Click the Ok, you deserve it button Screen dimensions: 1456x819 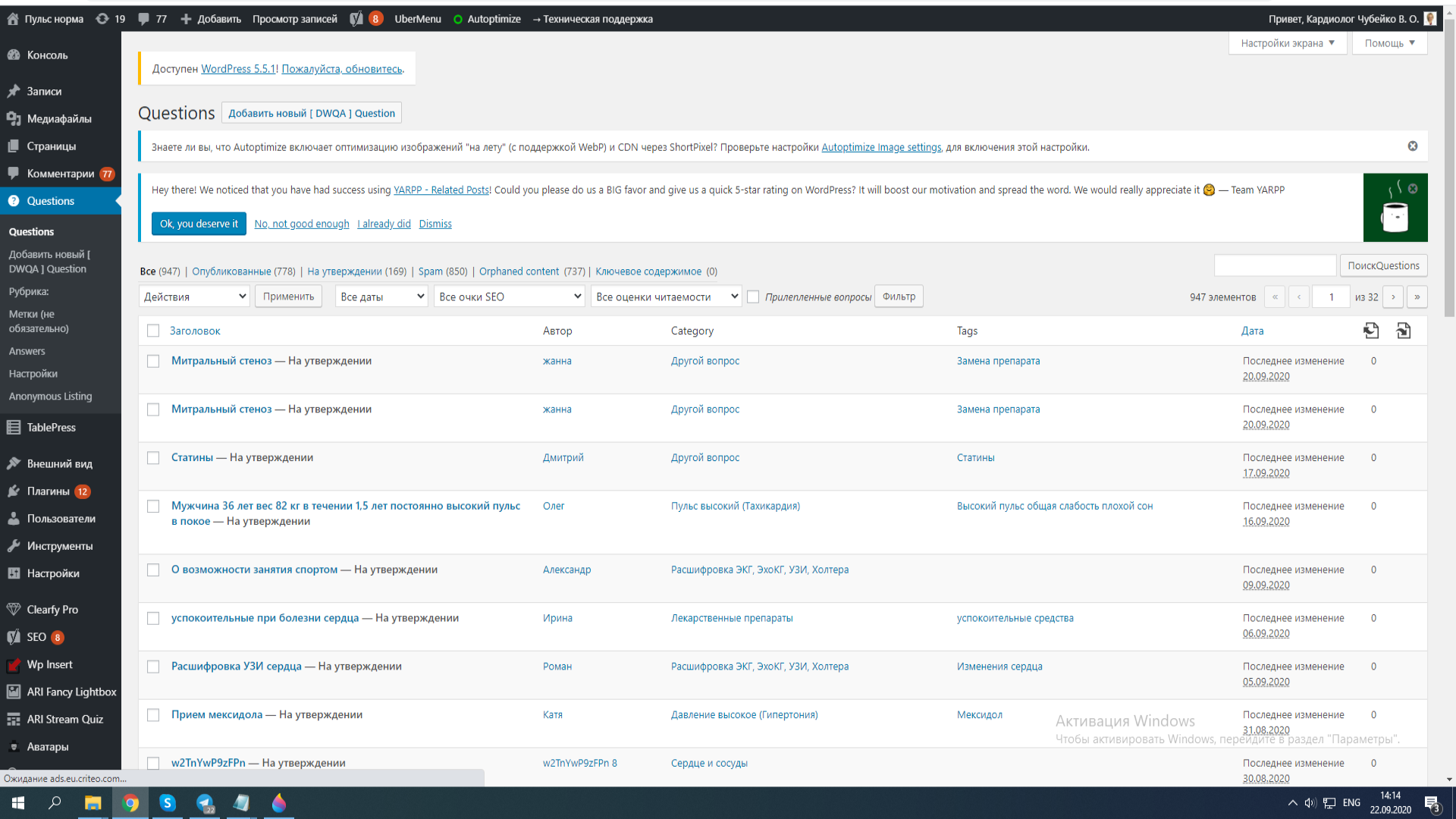tap(199, 224)
